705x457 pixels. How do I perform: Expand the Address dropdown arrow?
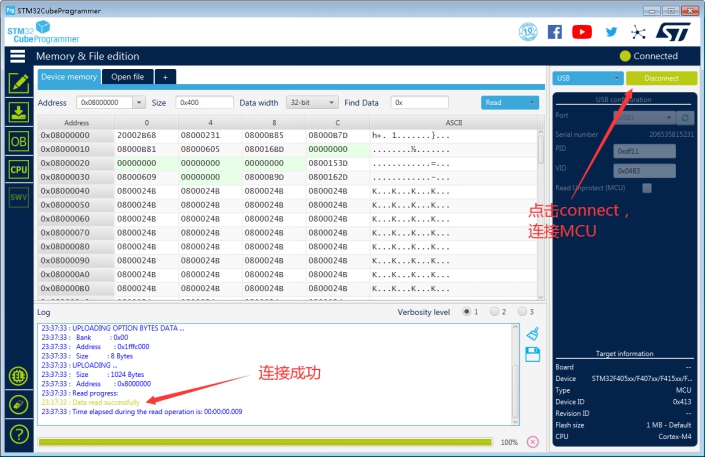pyautogui.click(x=139, y=103)
